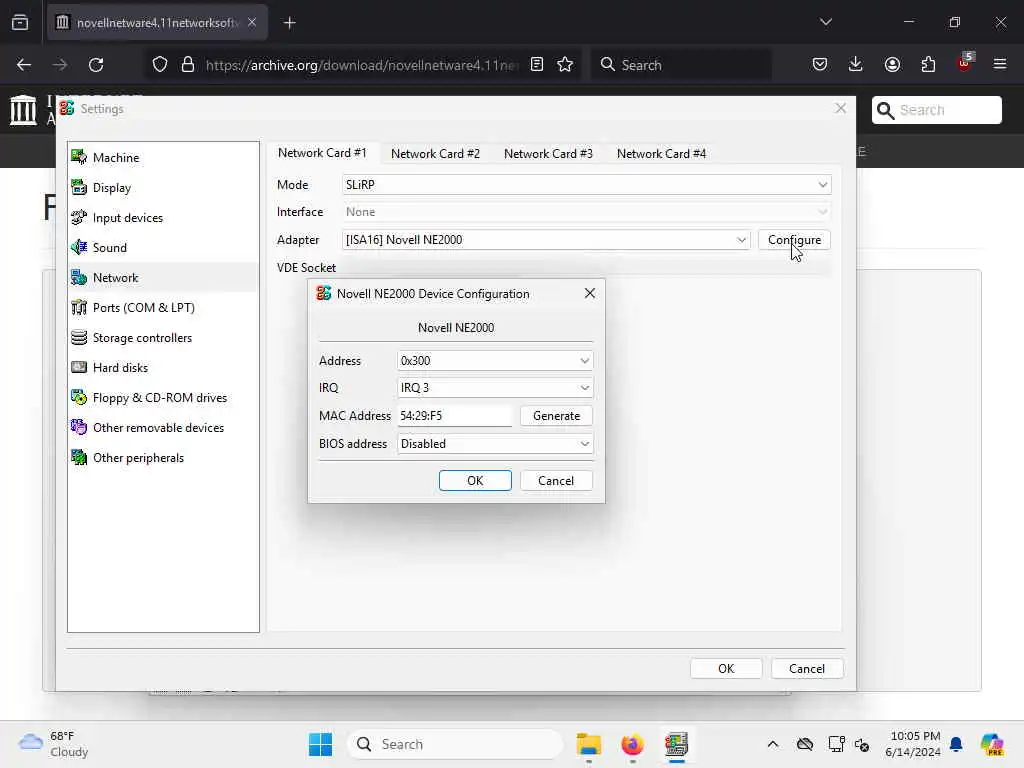Click Firefox toolbar Search box
The height and width of the screenshot is (768, 1024).
(681, 65)
